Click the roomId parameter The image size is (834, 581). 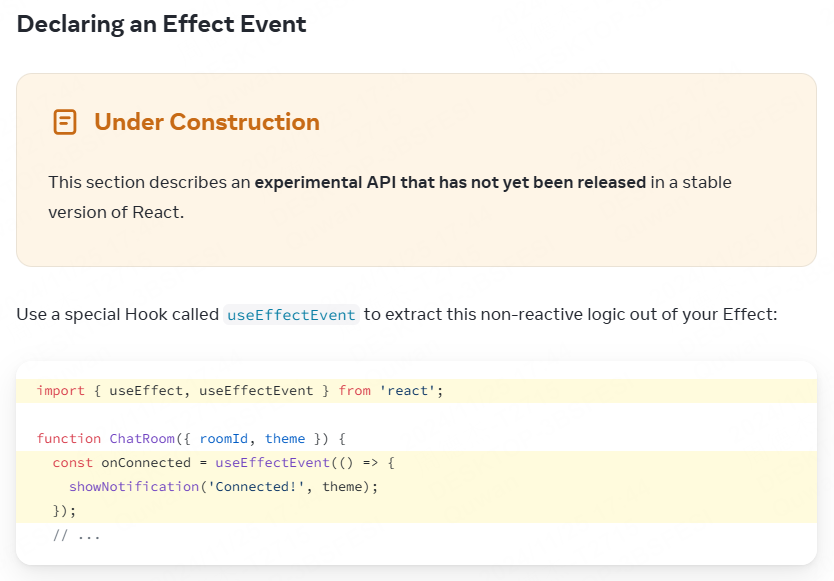pos(223,439)
